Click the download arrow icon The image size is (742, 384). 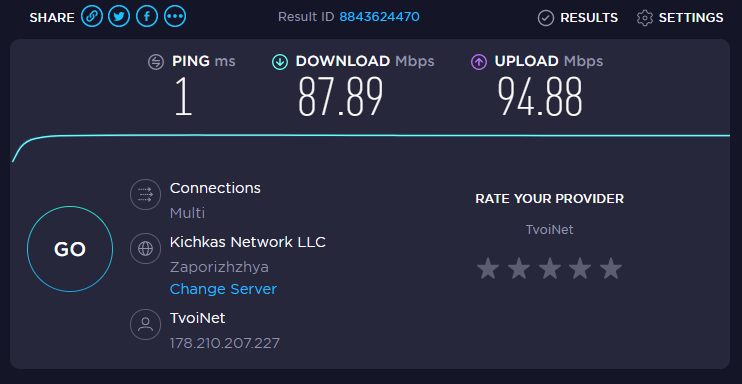pyautogui.click(x=280, y=62)
